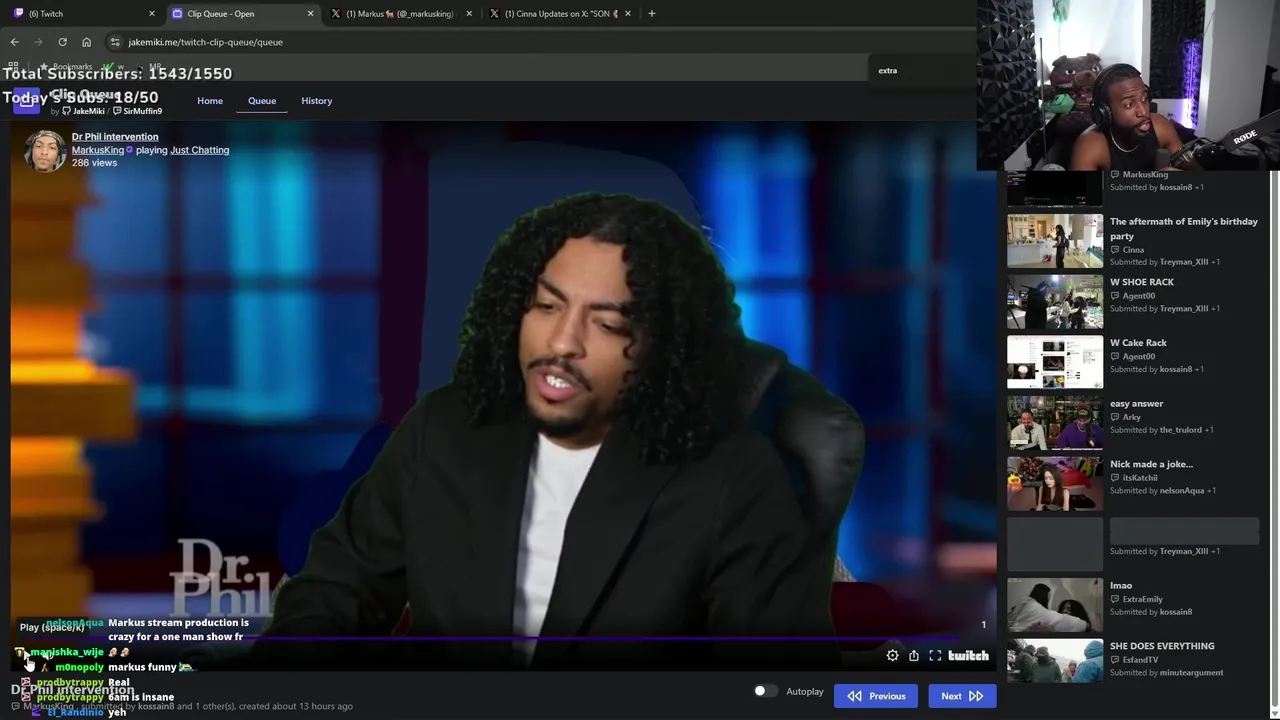Open SirMuffin9 Twitch link

[137, 111]
